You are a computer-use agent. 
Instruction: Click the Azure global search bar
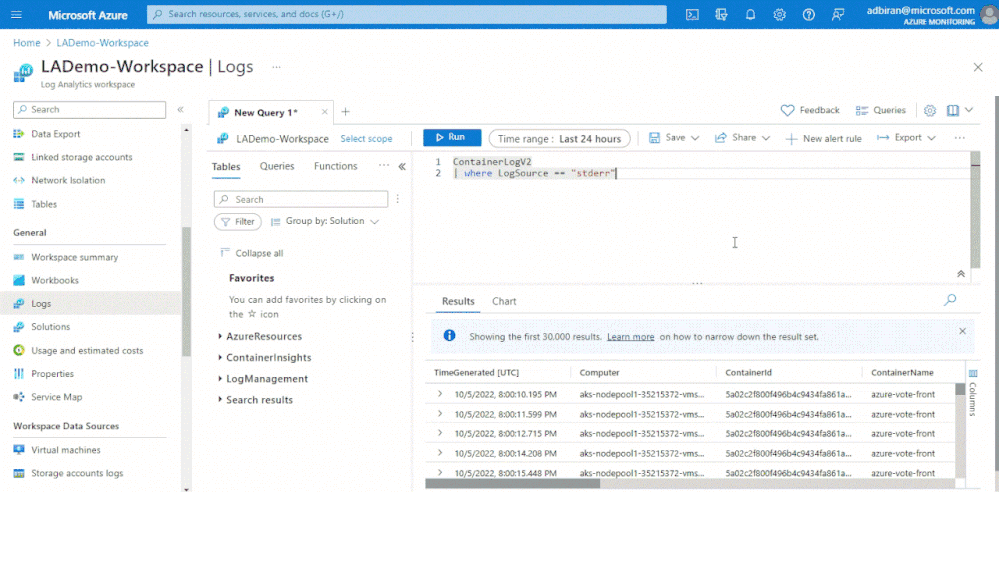click(406, 14)
